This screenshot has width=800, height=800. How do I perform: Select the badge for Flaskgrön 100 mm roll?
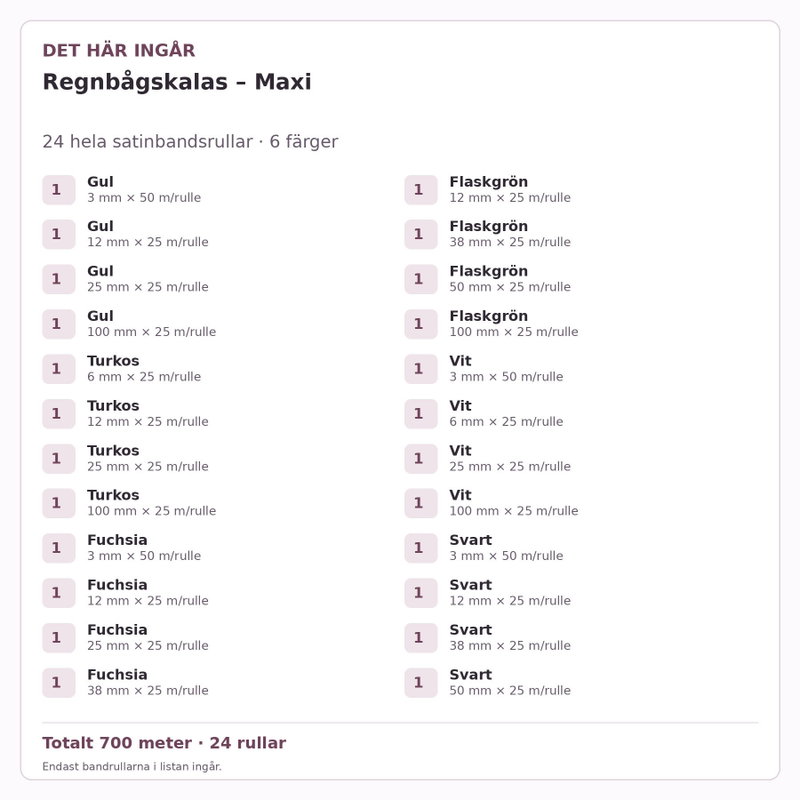[421, 324]
